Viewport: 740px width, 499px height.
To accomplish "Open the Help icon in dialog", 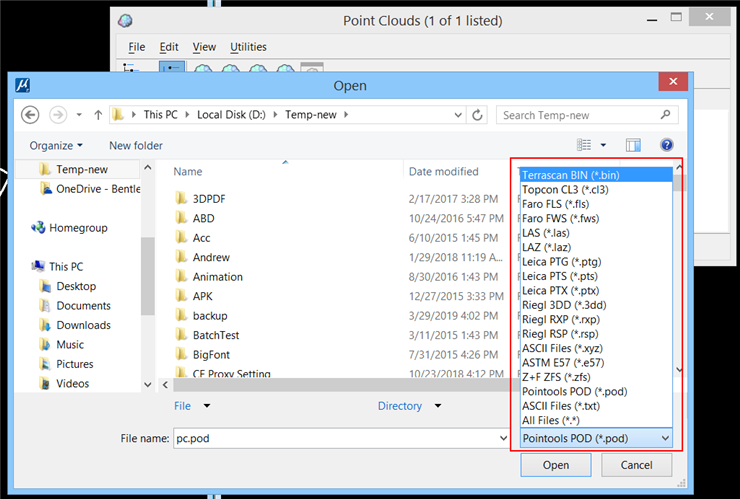I will pos(667,145).
